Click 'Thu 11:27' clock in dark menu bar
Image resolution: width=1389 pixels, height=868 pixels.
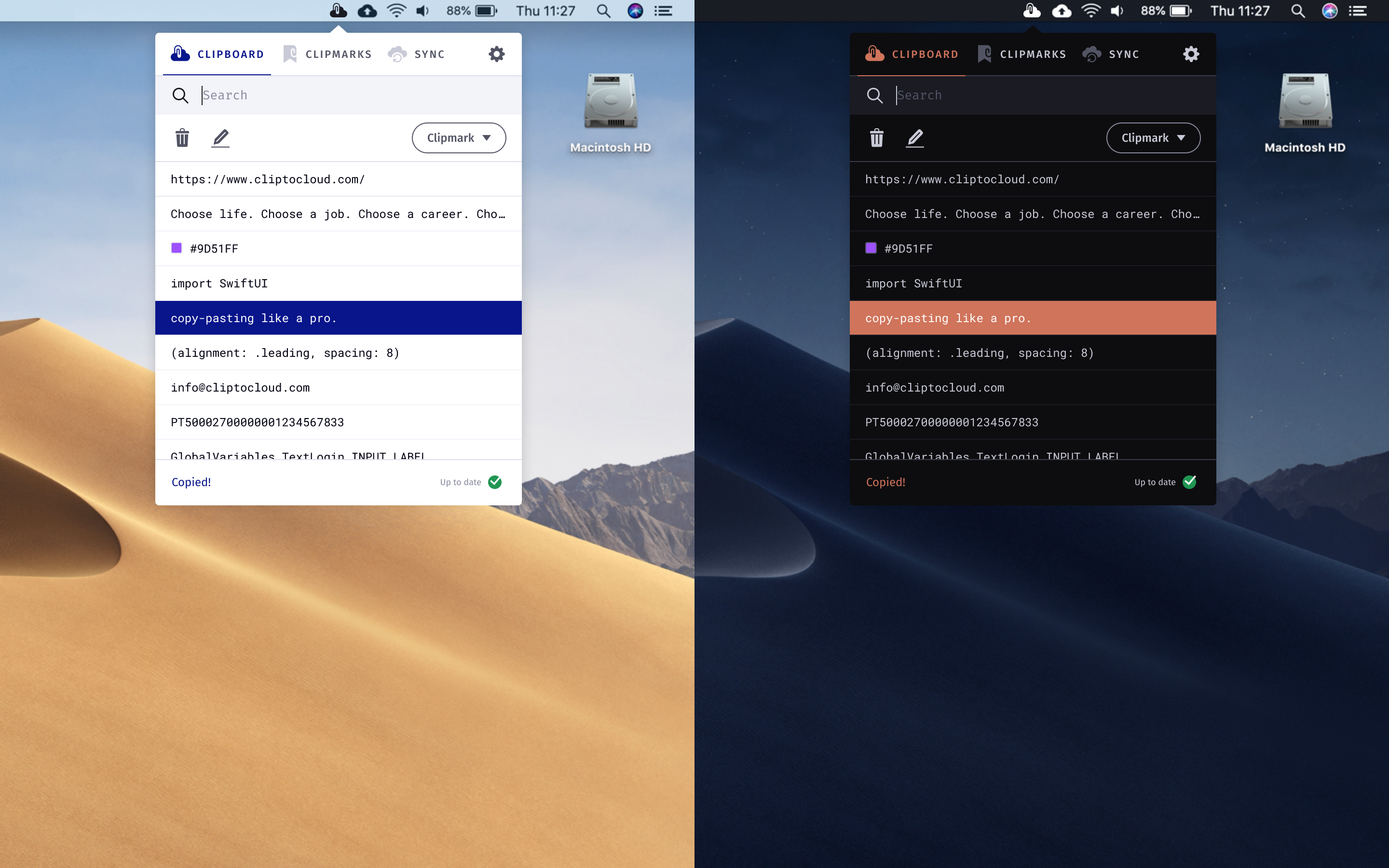(x=1240, y=11)
